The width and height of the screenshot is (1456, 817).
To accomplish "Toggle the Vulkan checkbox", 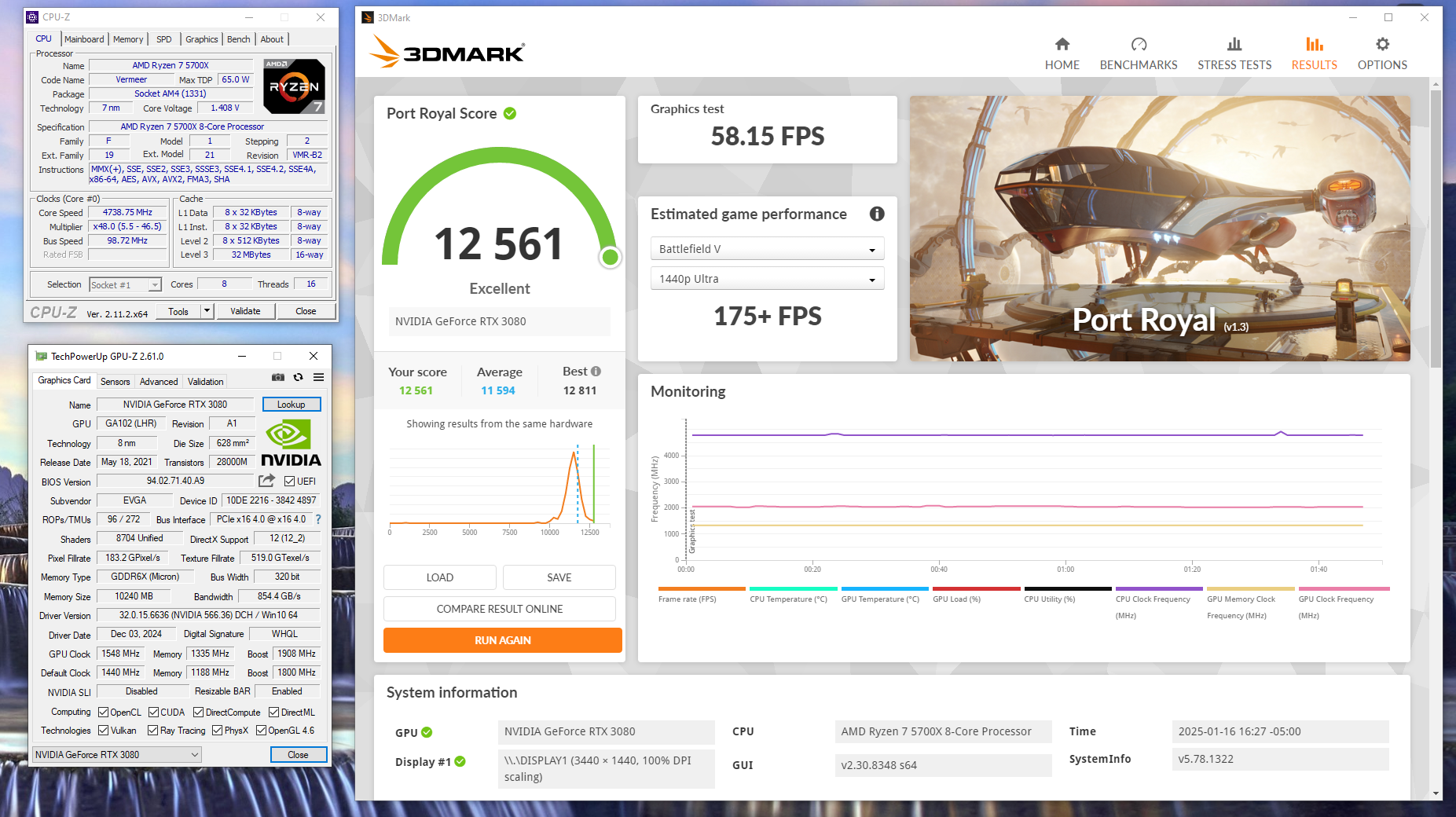I will pyautogui.click(x=103, y=731).
